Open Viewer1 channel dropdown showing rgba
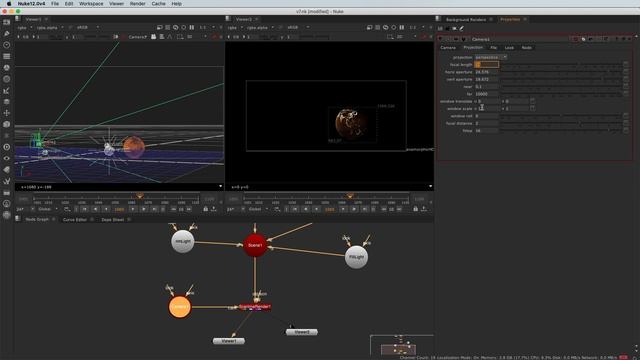The image size is (640, 360). tap(24, 27)
